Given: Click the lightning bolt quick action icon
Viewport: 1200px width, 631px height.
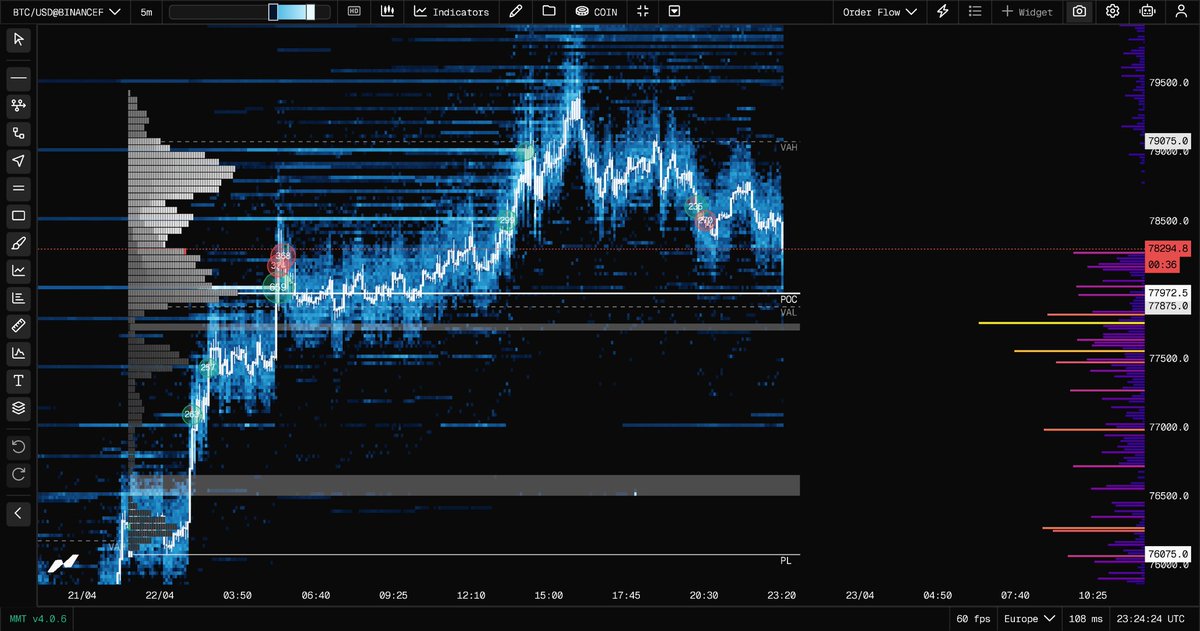Looking at the screenshot, I should pyautogui.click(x=943, y=12).
